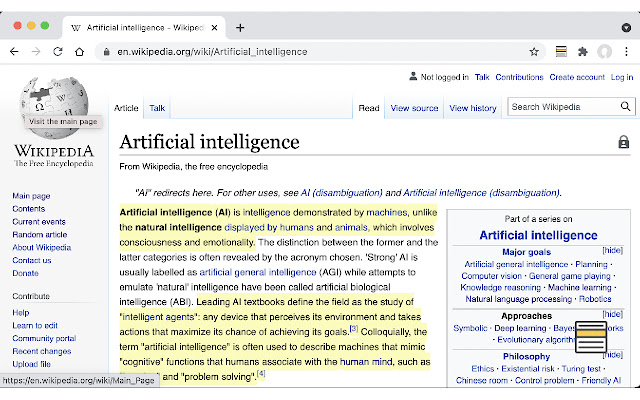This screenshot has height=400, width=640.
Task: Close the Artificial intelligence tab
Action: (x=214, y=28)
